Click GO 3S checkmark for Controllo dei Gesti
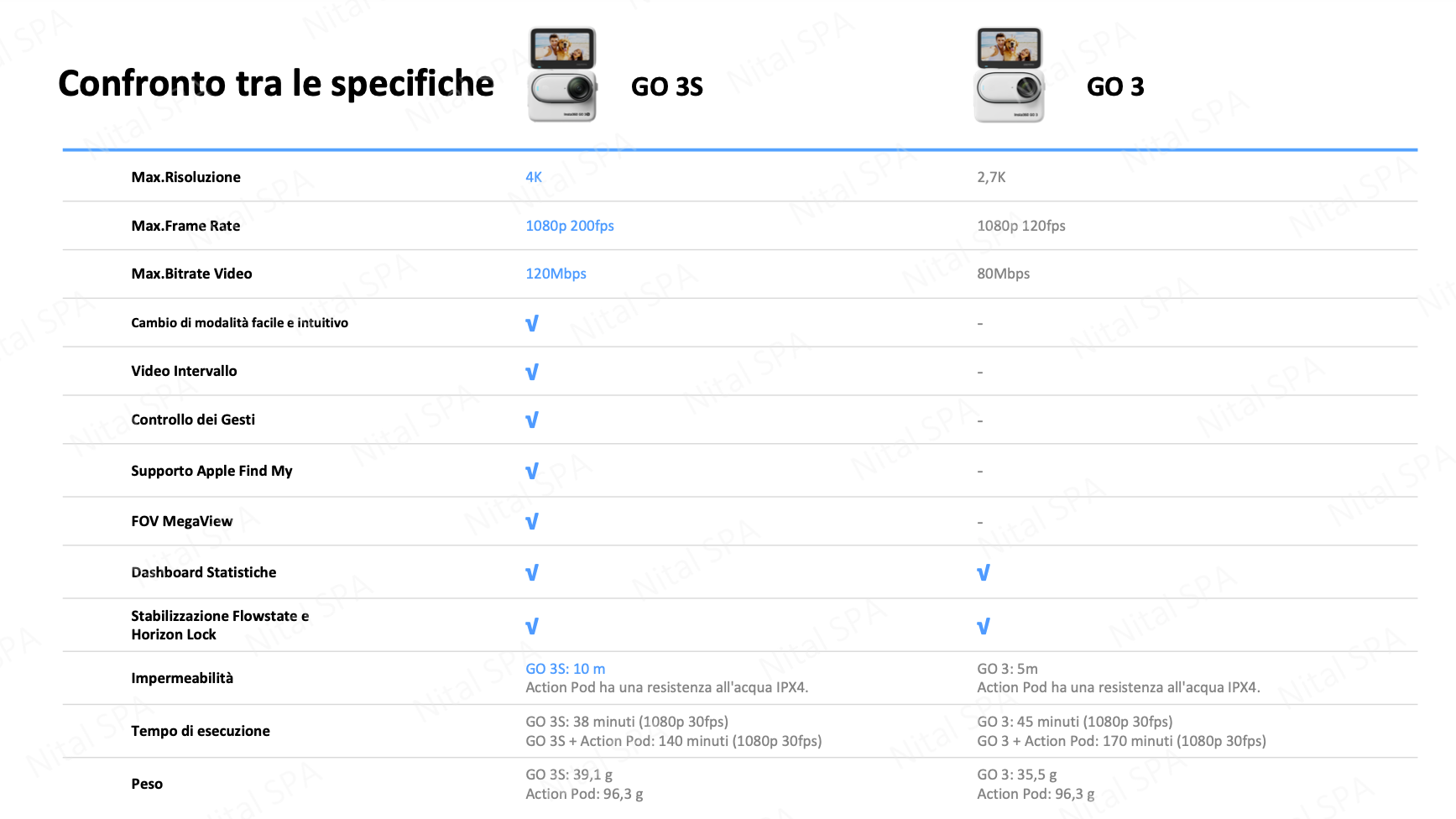1456x819 pixels. pyautogui.click(x=532, y=420)
